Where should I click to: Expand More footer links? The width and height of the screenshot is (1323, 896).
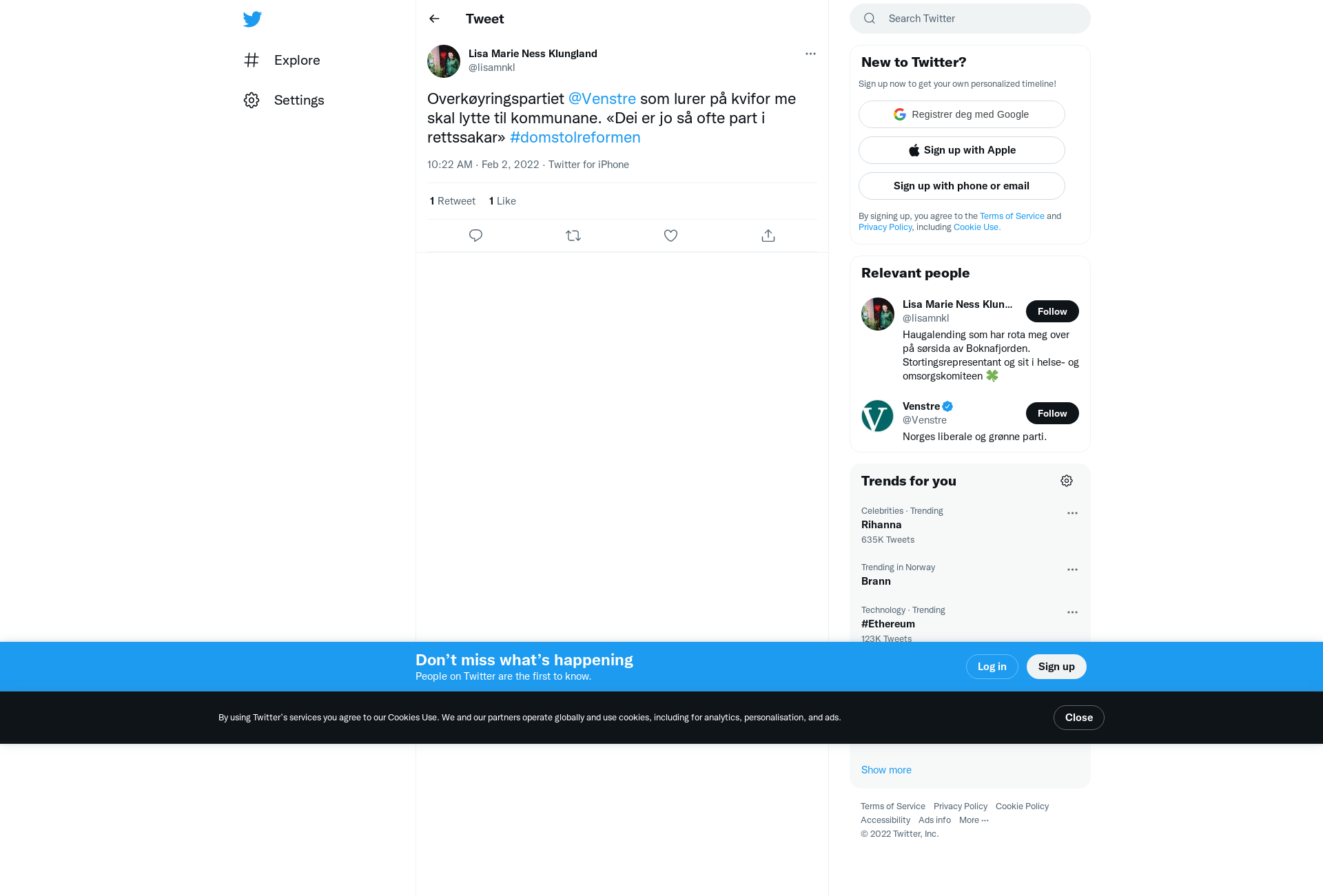(x=974, y=820)
